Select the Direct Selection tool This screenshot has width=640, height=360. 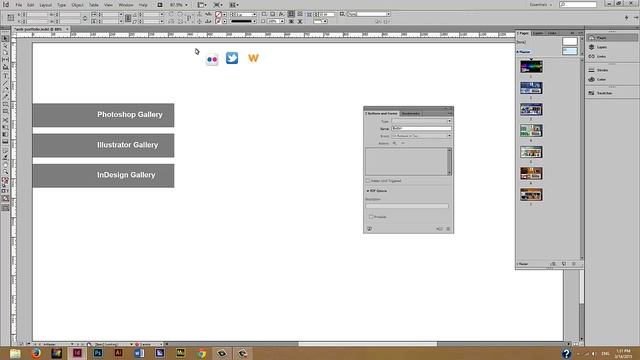(x=5, y=46)
